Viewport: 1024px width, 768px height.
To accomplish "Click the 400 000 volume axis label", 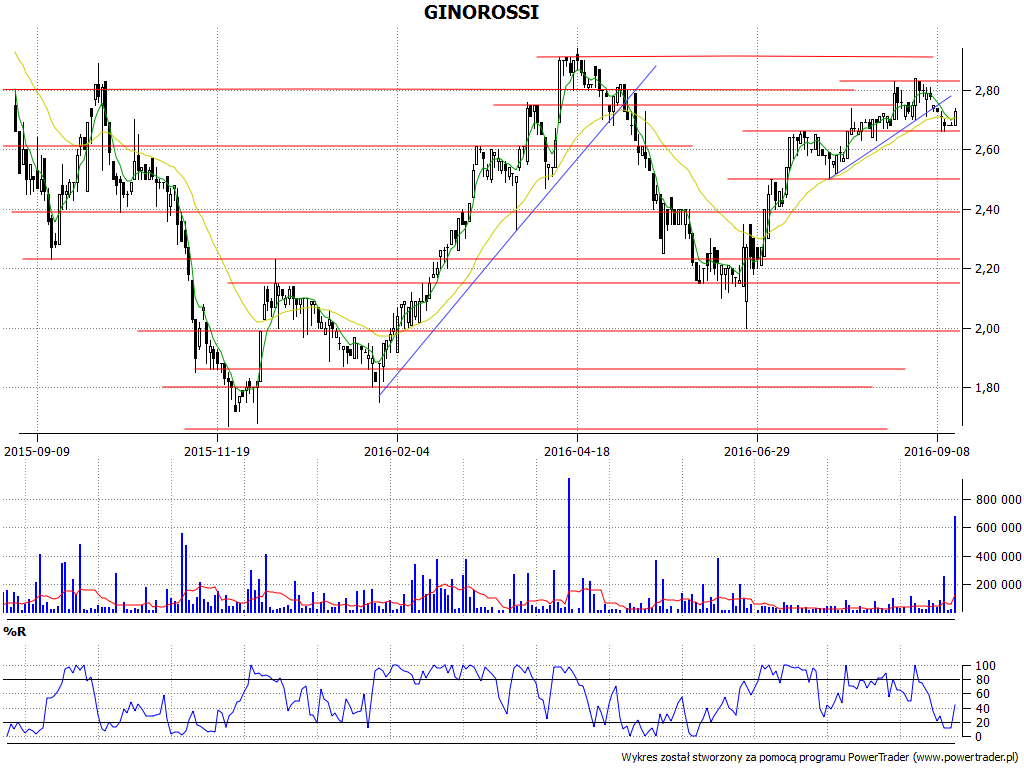I will click(999, 557).
